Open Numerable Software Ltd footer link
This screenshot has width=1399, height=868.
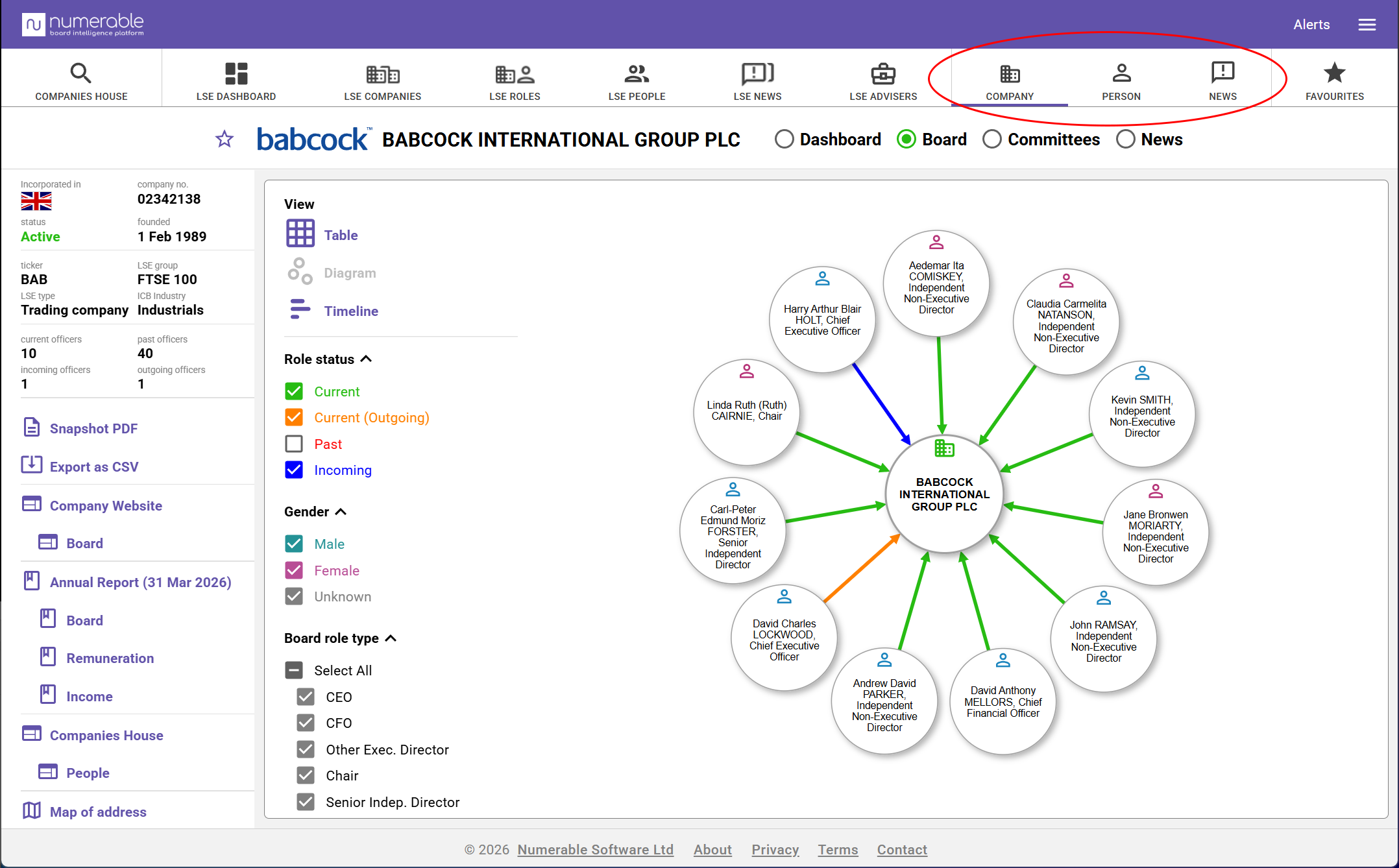click(x=595, y=850)
